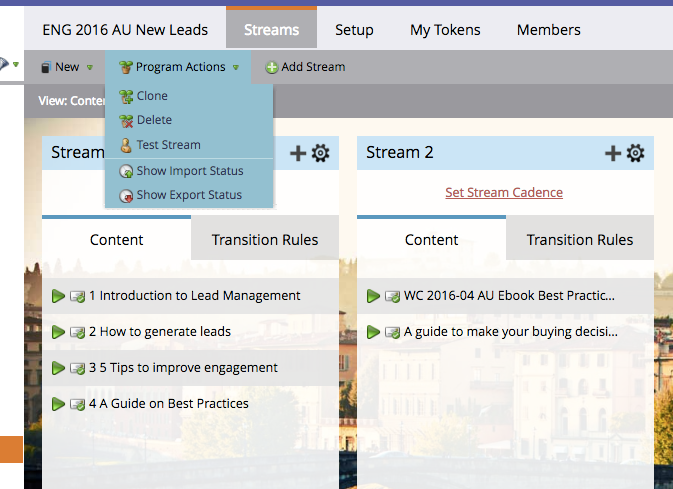Open Transition Rules tab in Stream 2
The height and width of the screenshot is (489, 673).
pyautogui.click(x=580, y=240)
